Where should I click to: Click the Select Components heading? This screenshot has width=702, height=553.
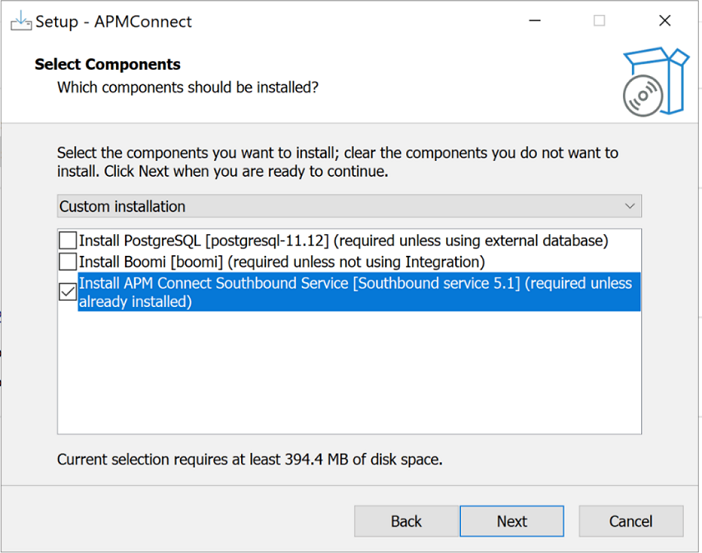[x=107, y=64]
